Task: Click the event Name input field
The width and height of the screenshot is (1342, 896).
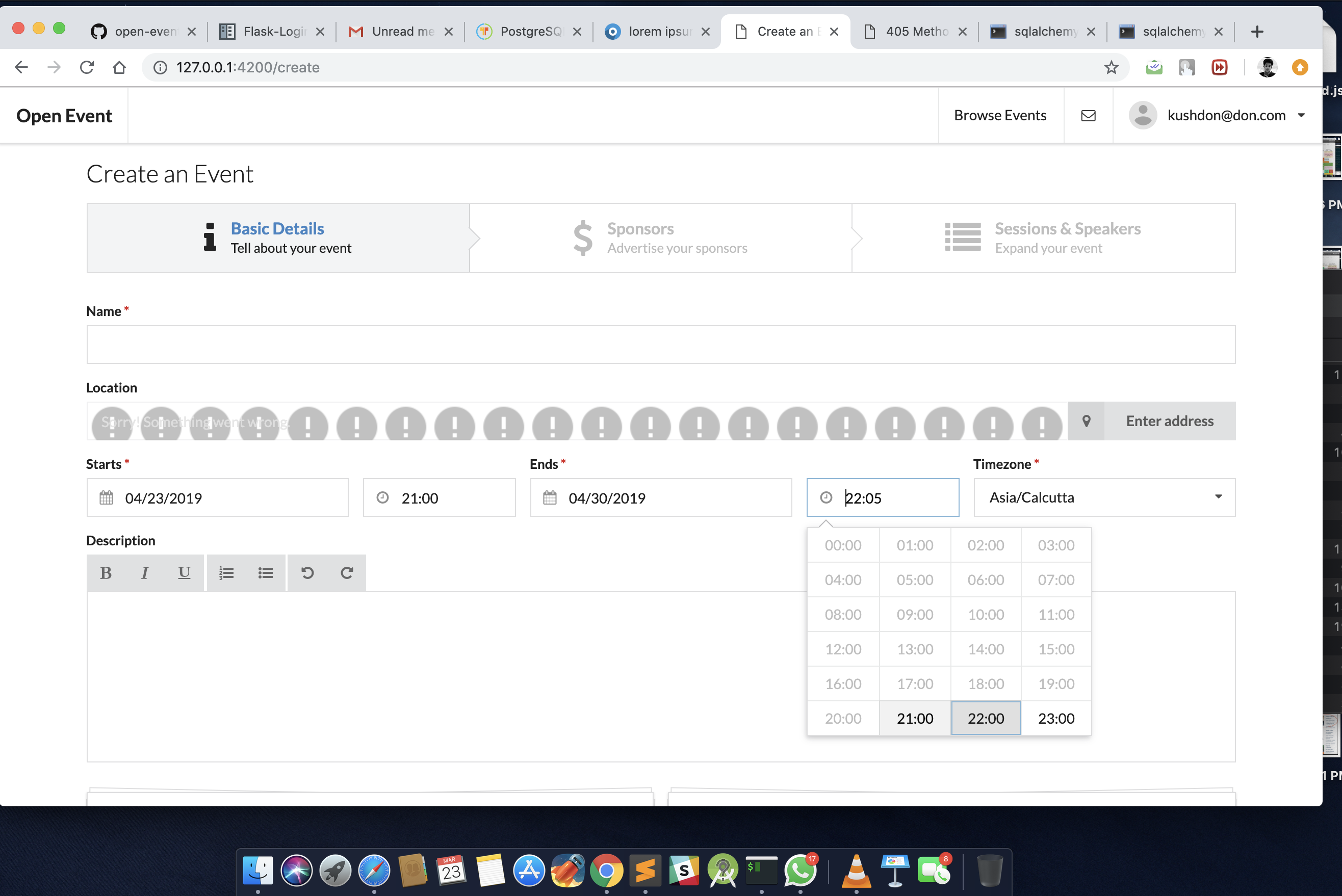Action: click(x=660, y=345)
